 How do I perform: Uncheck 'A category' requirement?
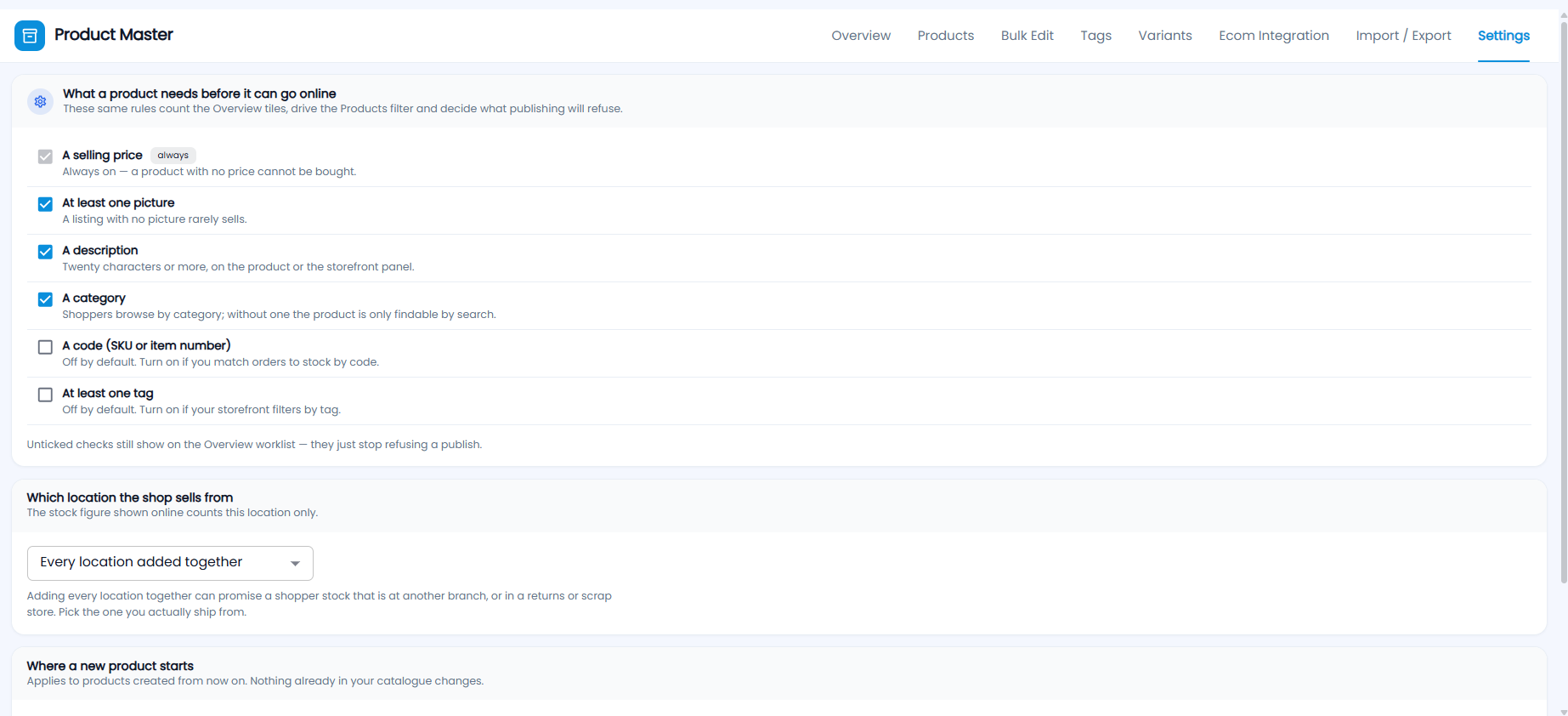click(45, 299)
